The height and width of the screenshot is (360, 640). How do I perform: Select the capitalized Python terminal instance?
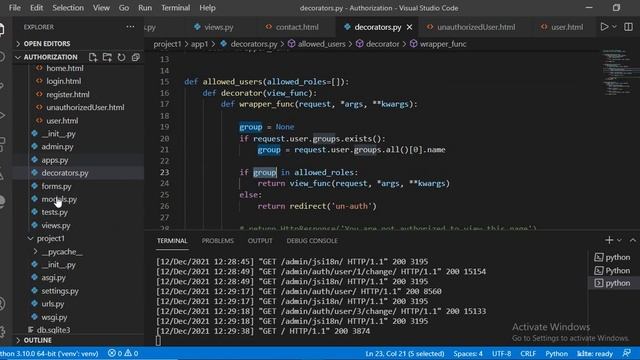612,271
